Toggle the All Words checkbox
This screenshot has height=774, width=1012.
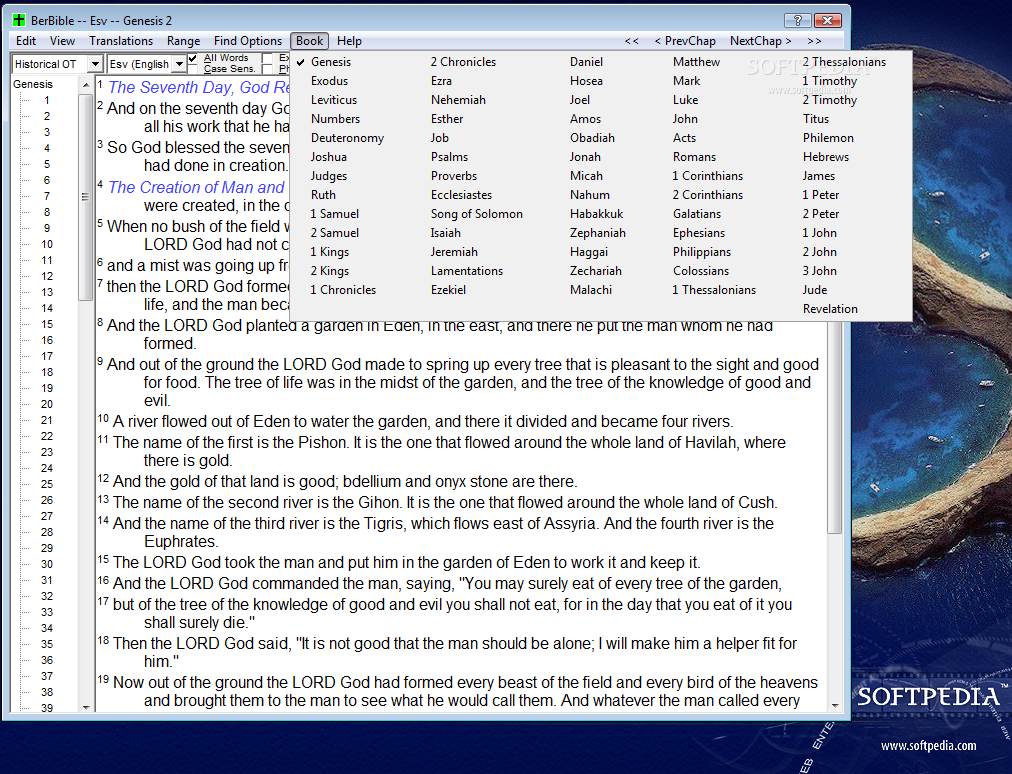pyautogui.click(x=192, y=59)
